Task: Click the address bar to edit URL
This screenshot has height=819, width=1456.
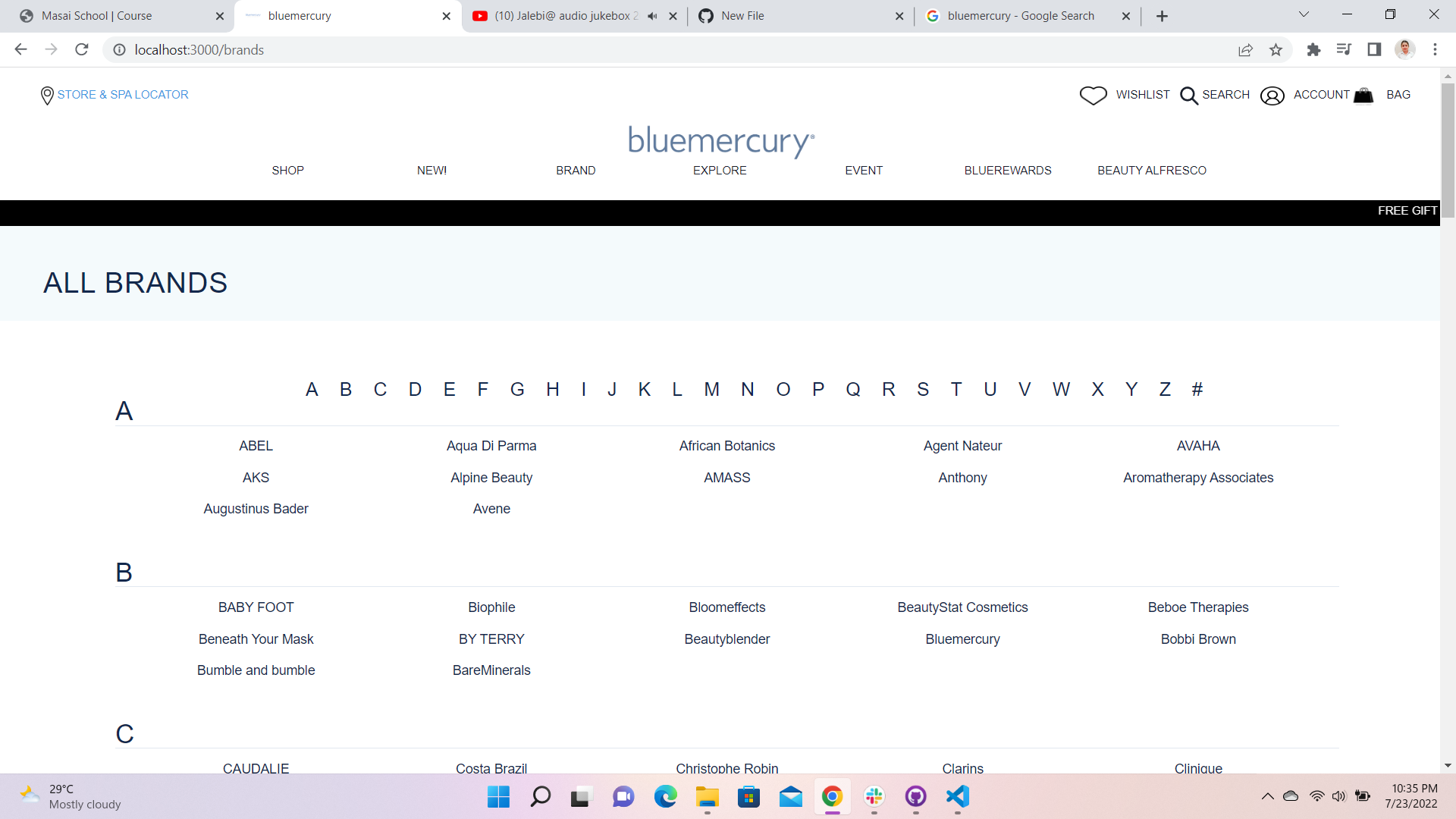Action: click(303, 49)
